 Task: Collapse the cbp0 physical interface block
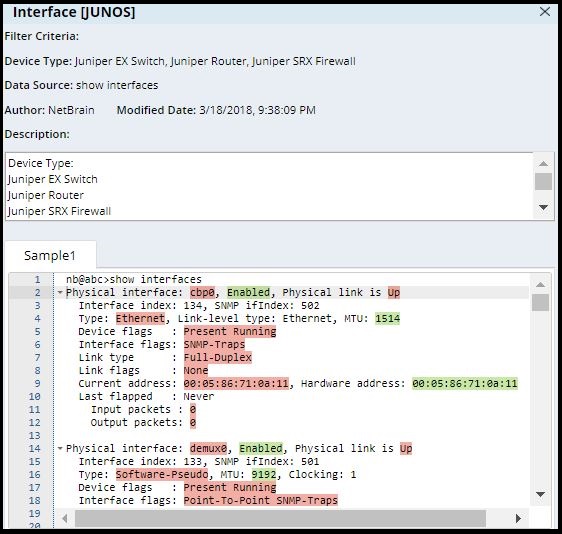coord(60,292)
